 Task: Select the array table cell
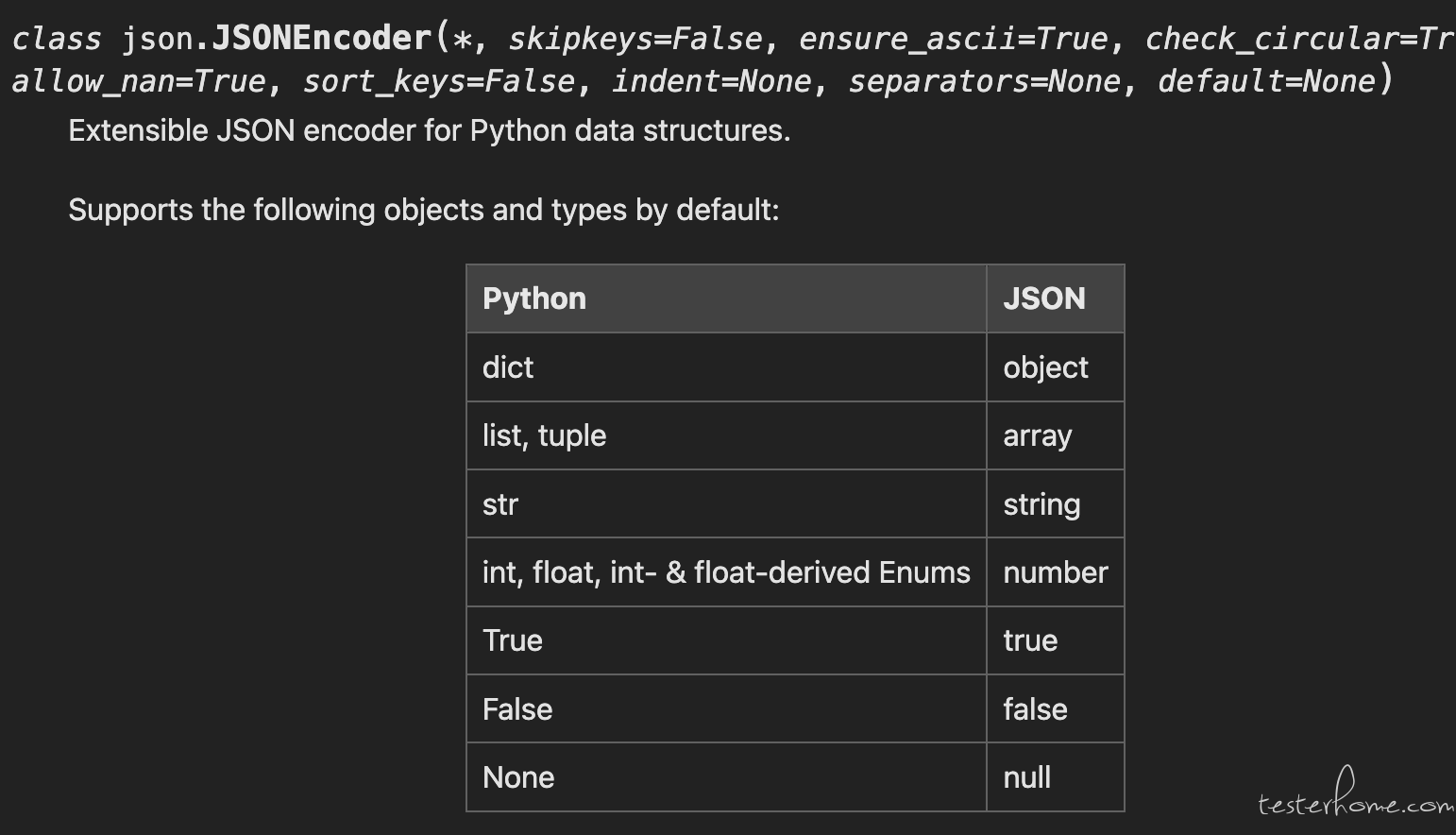[x=1056, y=435]
